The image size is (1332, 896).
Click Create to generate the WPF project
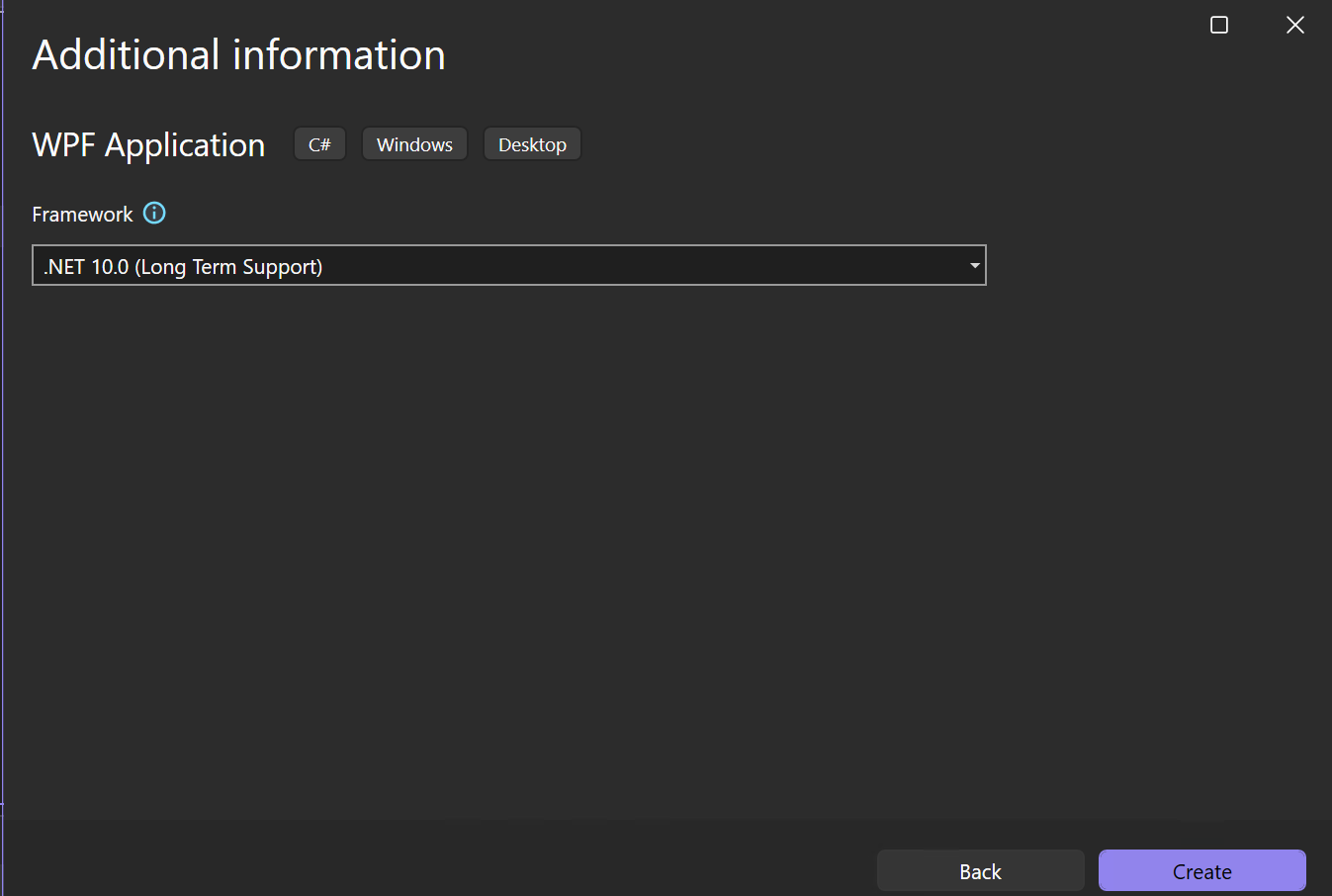[1201, 870]
